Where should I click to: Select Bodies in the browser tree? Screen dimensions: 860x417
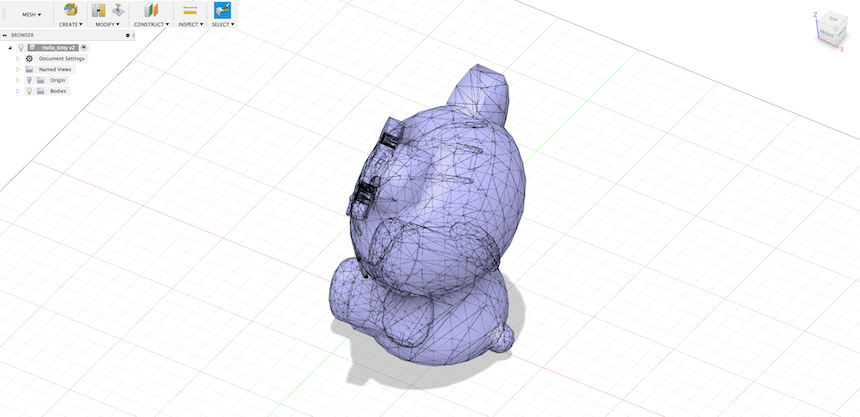pos(58,91)
